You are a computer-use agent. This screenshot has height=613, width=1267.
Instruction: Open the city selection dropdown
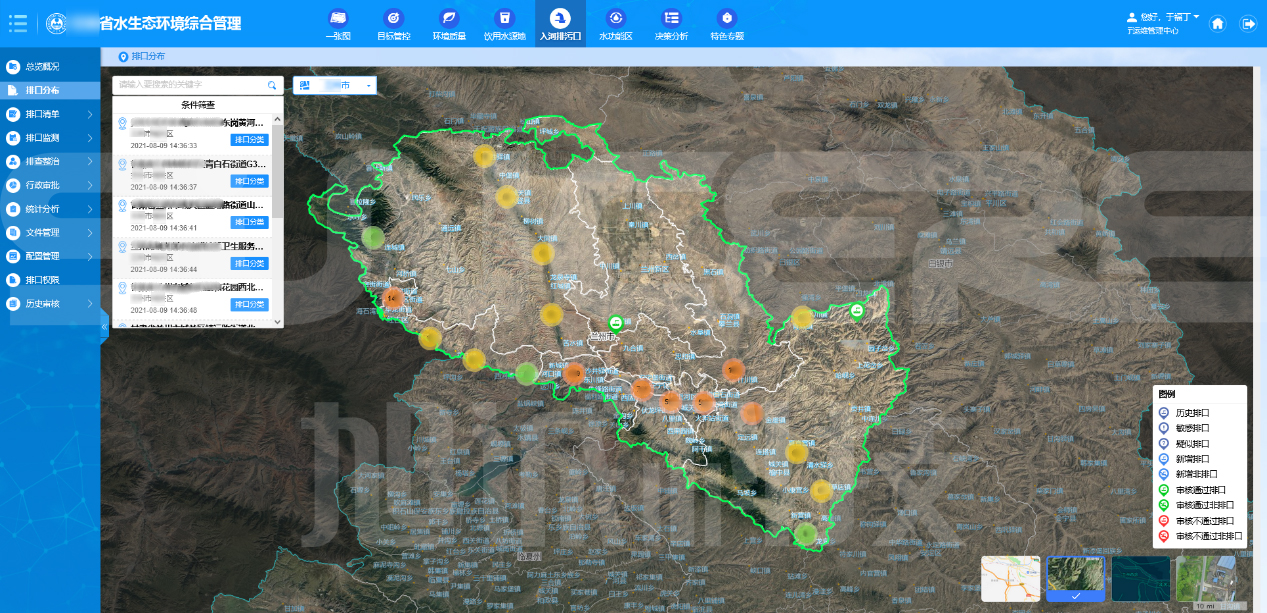coord(335,86)
